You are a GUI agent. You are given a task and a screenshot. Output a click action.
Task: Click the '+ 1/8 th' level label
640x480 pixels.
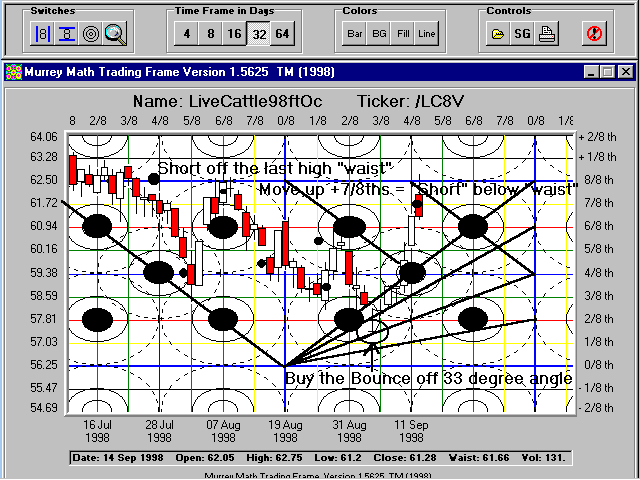point(598,158)
